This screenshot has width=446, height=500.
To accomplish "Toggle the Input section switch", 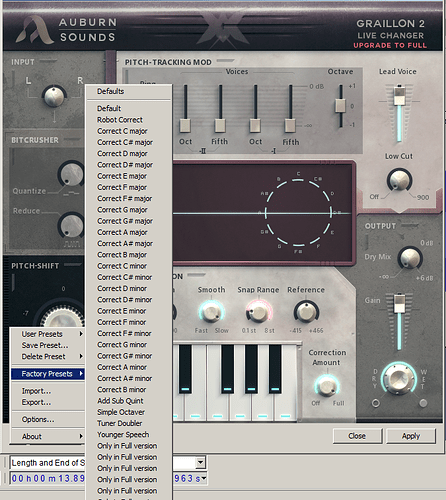I will (48, 61).
